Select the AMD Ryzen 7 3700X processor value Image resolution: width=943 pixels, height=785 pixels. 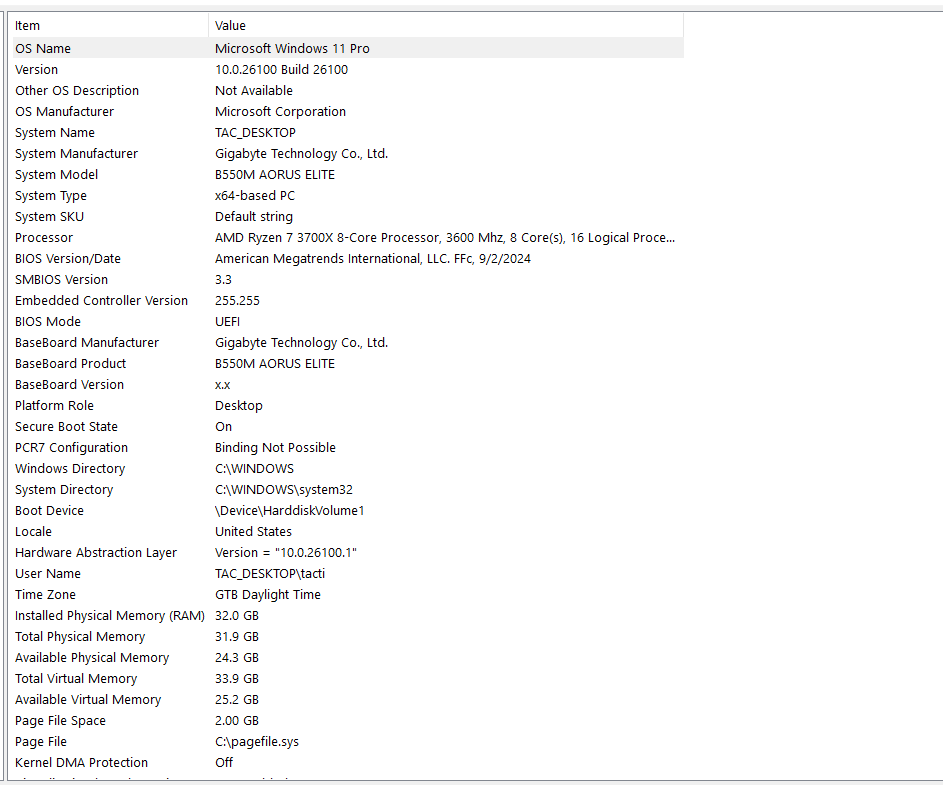click(445, 238)
